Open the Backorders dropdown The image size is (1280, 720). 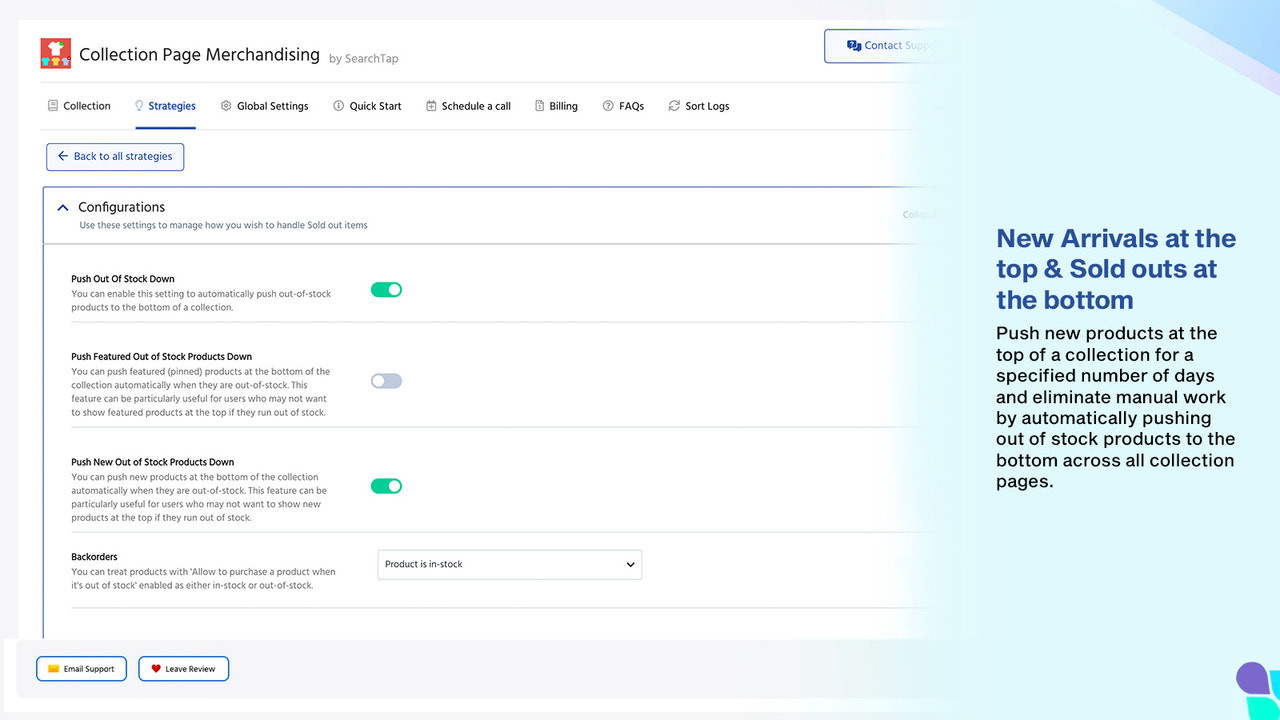click(510, 564)
